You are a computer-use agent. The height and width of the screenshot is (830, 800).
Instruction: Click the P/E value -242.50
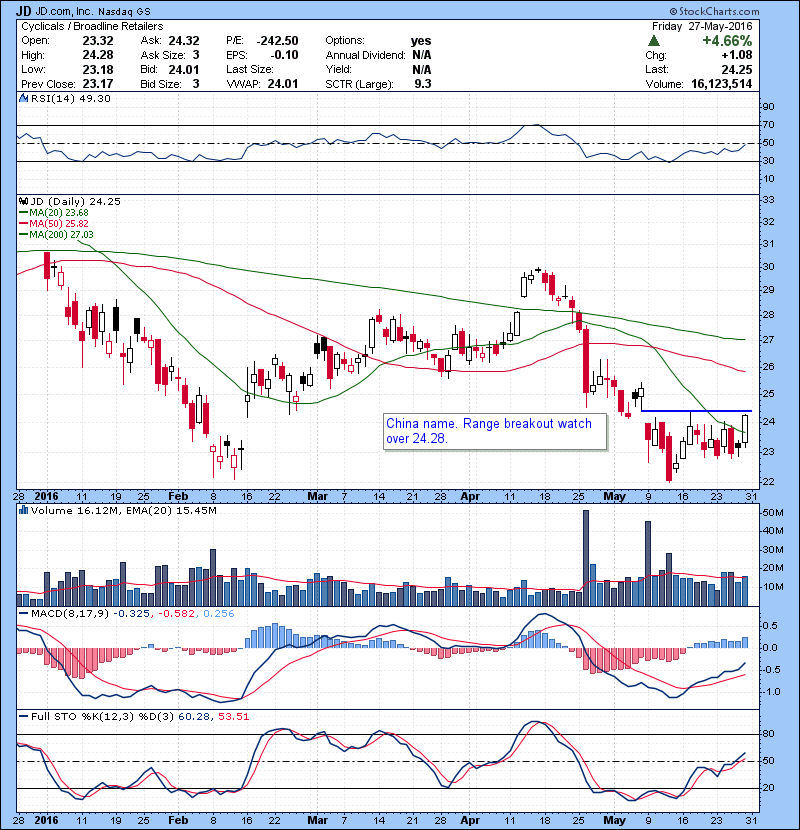coord(277,41)
